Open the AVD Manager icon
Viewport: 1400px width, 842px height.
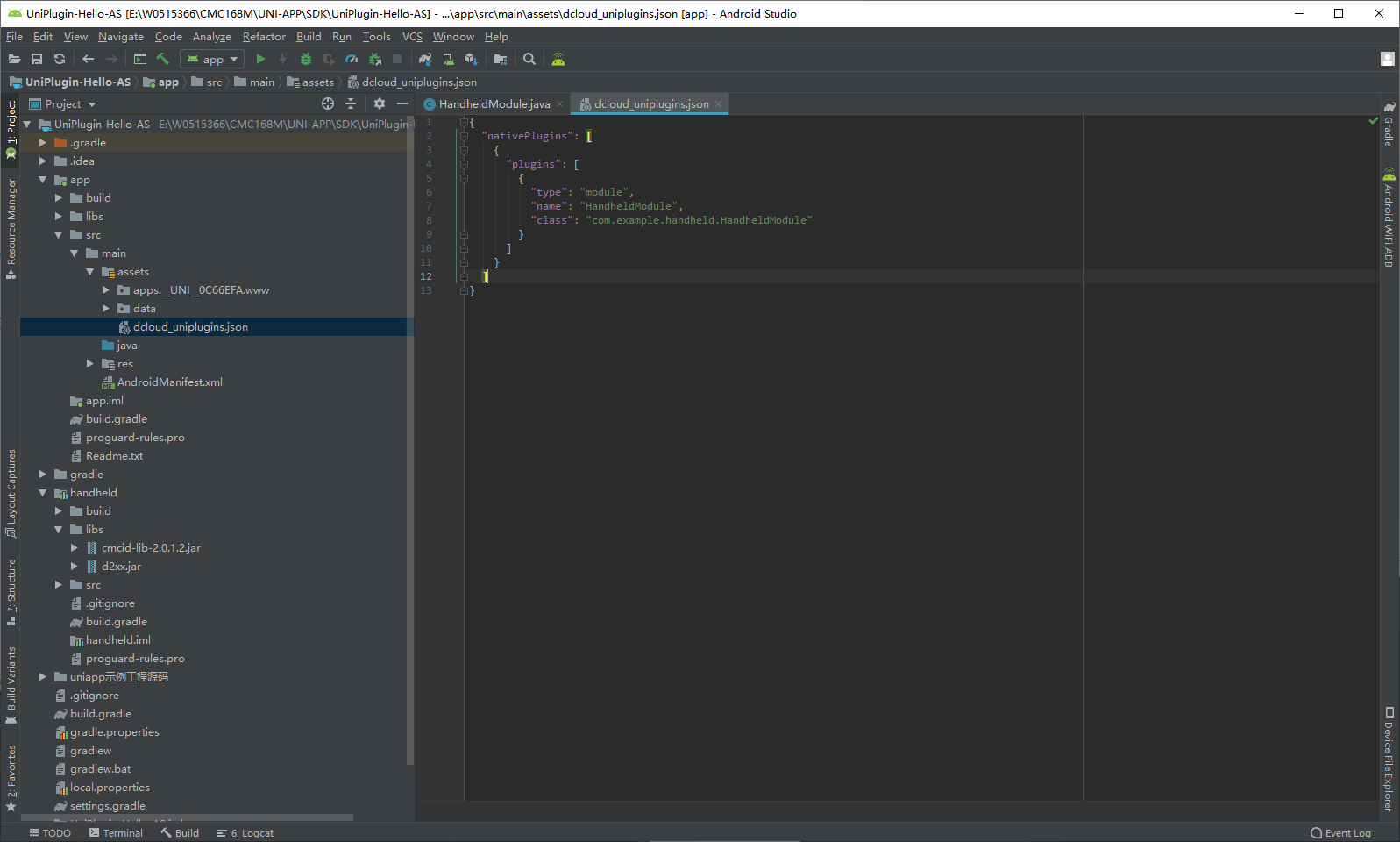pos(448,59)
